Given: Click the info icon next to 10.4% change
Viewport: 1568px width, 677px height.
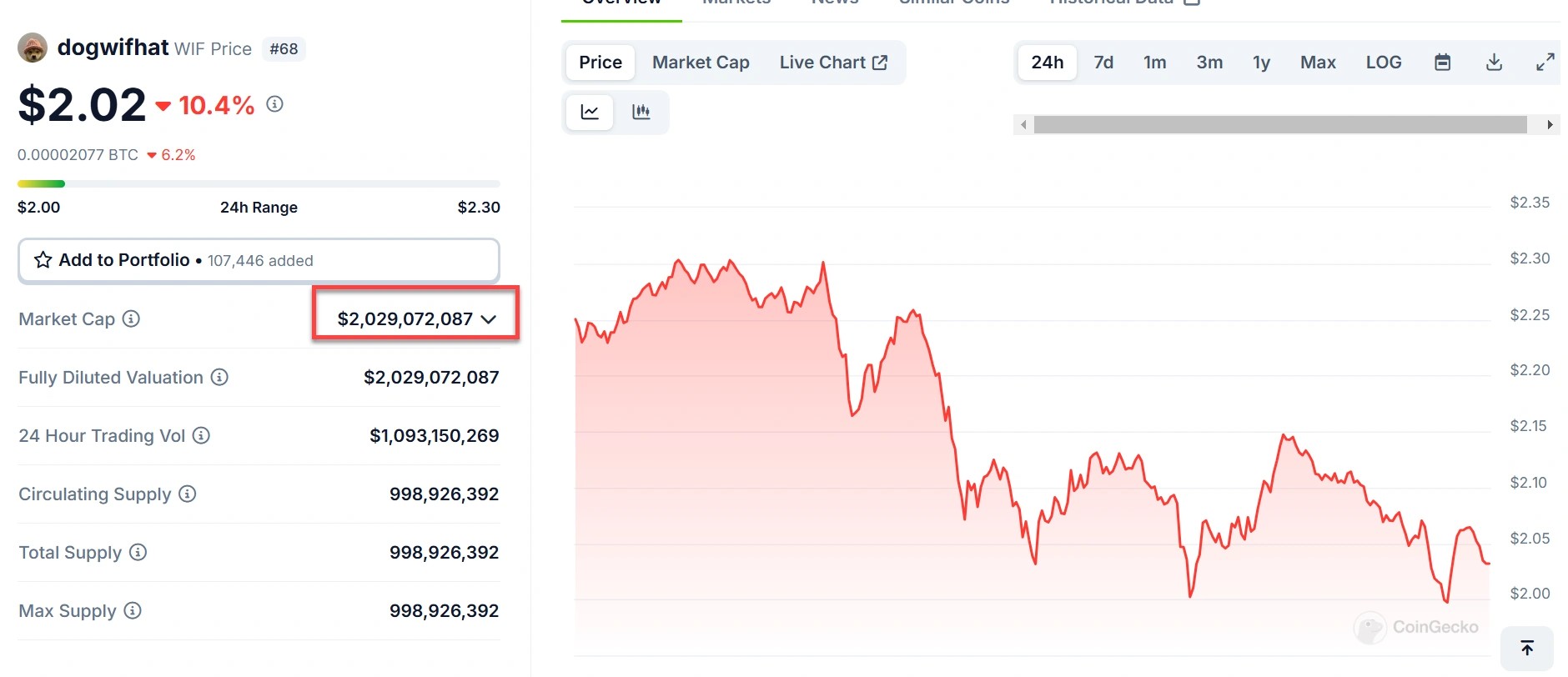Looking at the screenshot, I should click(274, 104).
